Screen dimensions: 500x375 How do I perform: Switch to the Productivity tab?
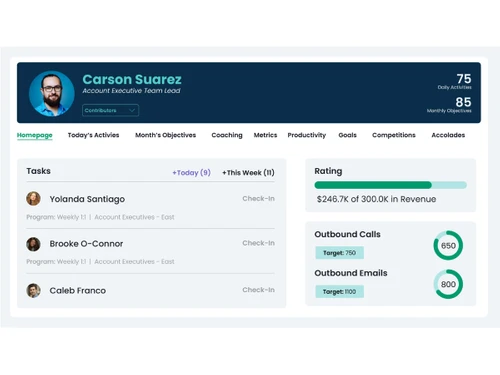point(307,135)
